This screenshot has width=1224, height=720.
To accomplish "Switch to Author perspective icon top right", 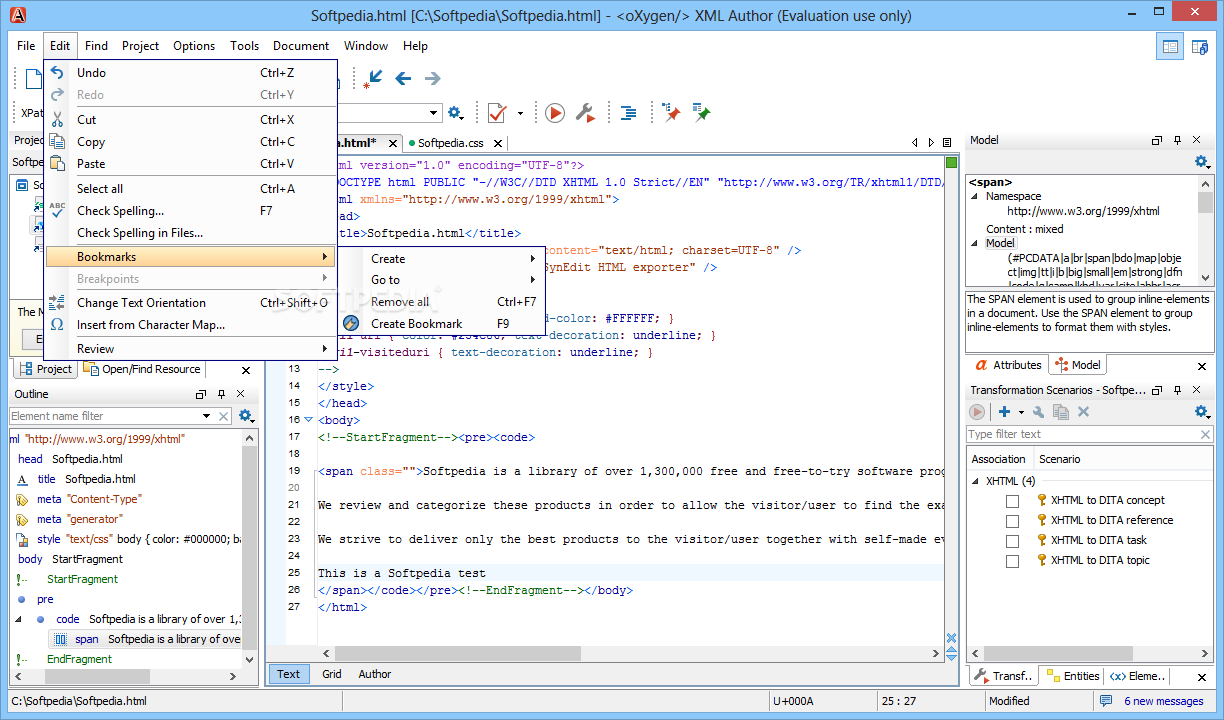I will coord(1198,46).
